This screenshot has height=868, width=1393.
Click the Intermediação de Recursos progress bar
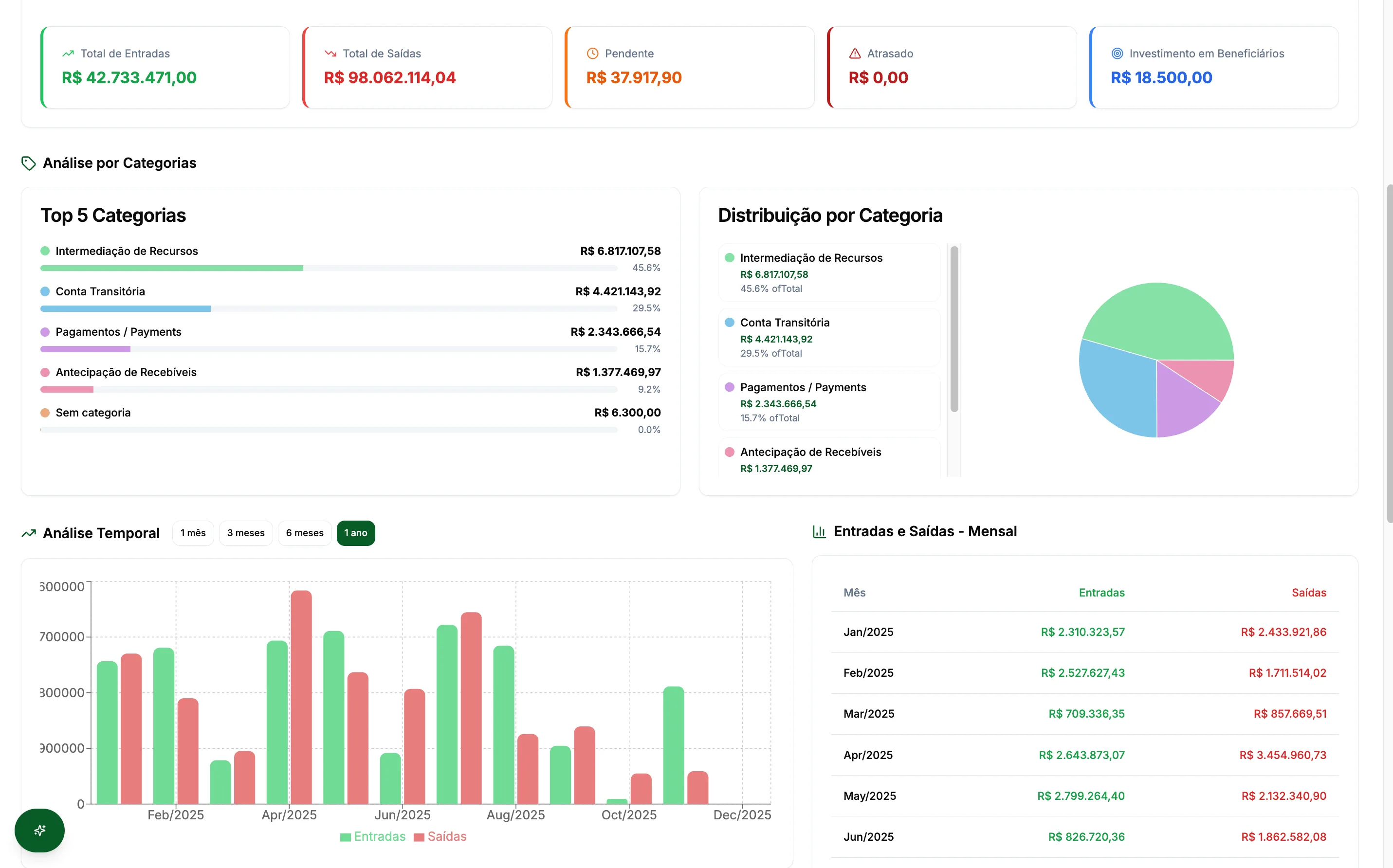pyautogui.click(x=329, y=268)
